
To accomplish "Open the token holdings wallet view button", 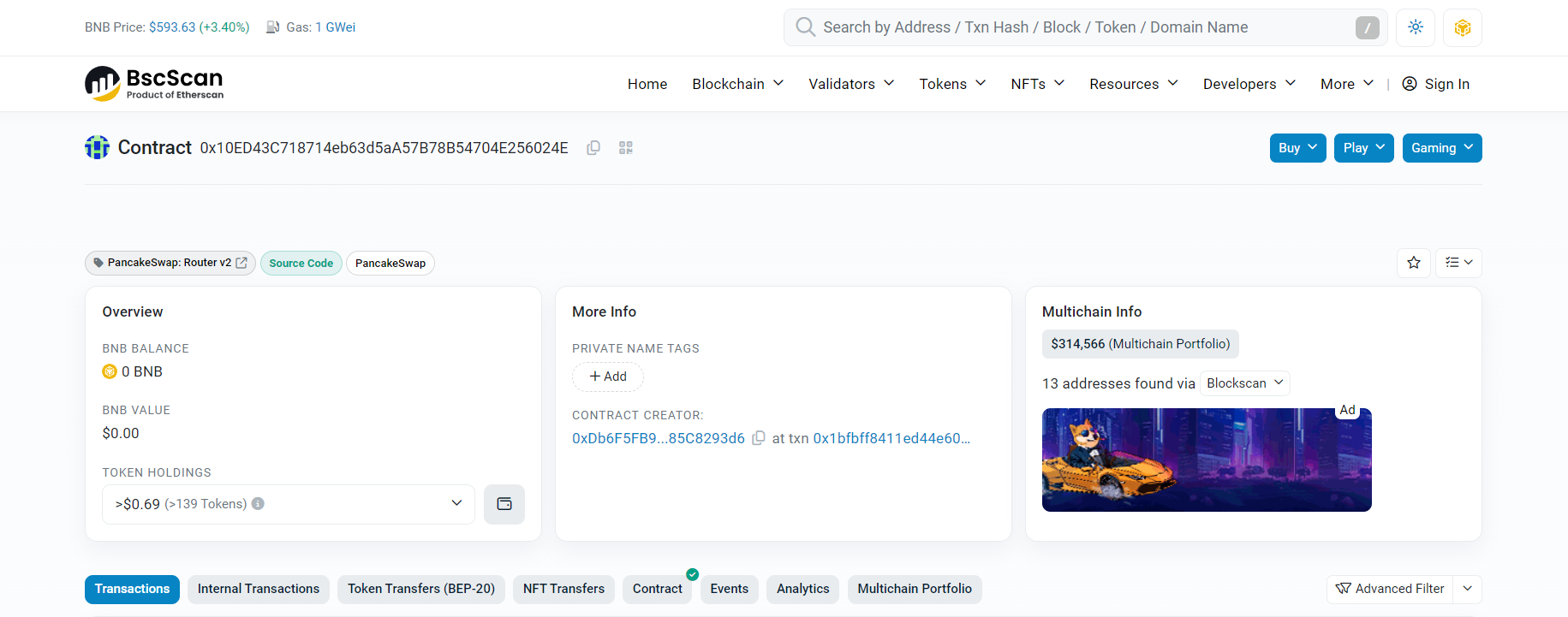I will click(504, 504).
